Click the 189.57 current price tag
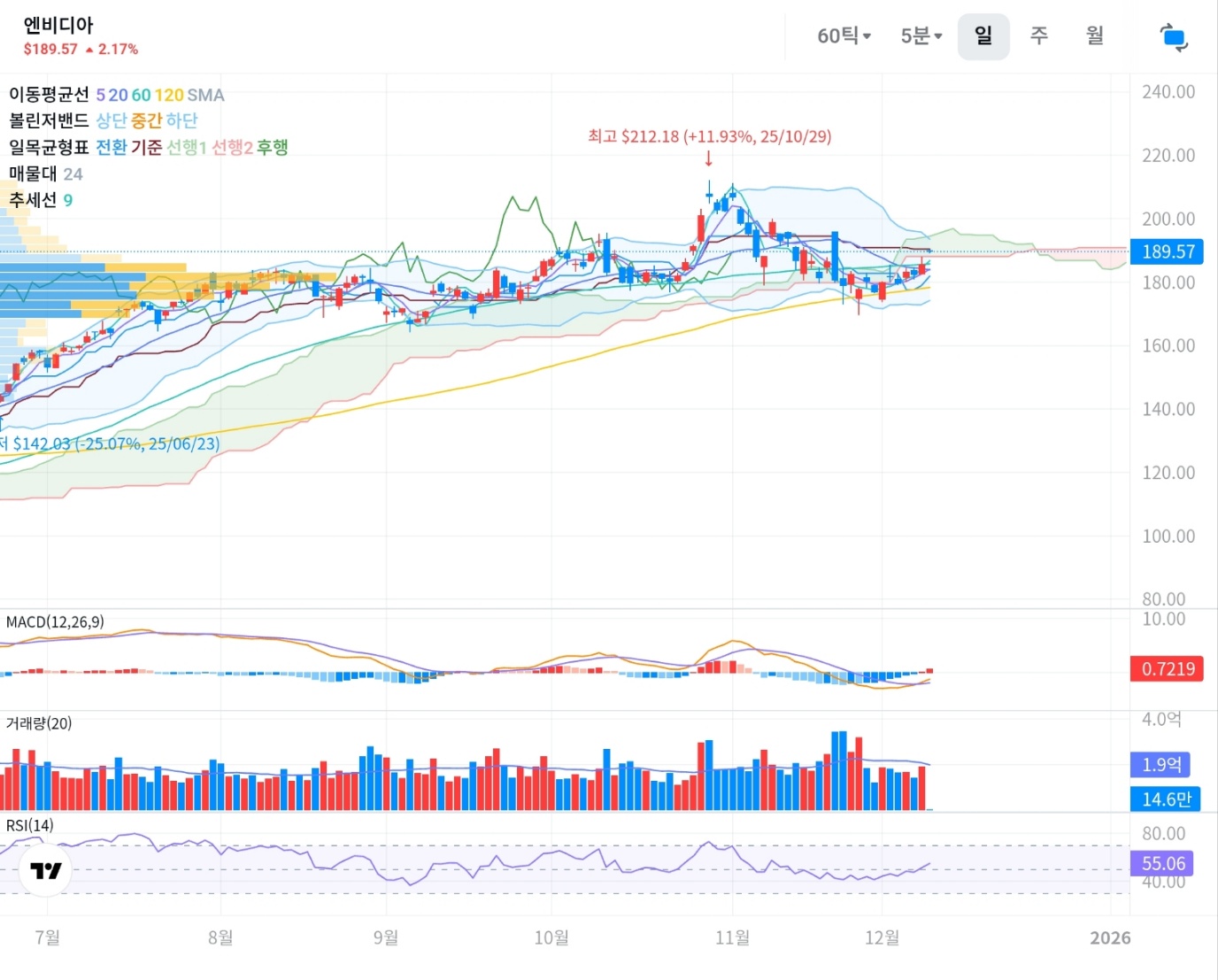Screen dimensions: 1218x980 click(x=1167, y=251)
